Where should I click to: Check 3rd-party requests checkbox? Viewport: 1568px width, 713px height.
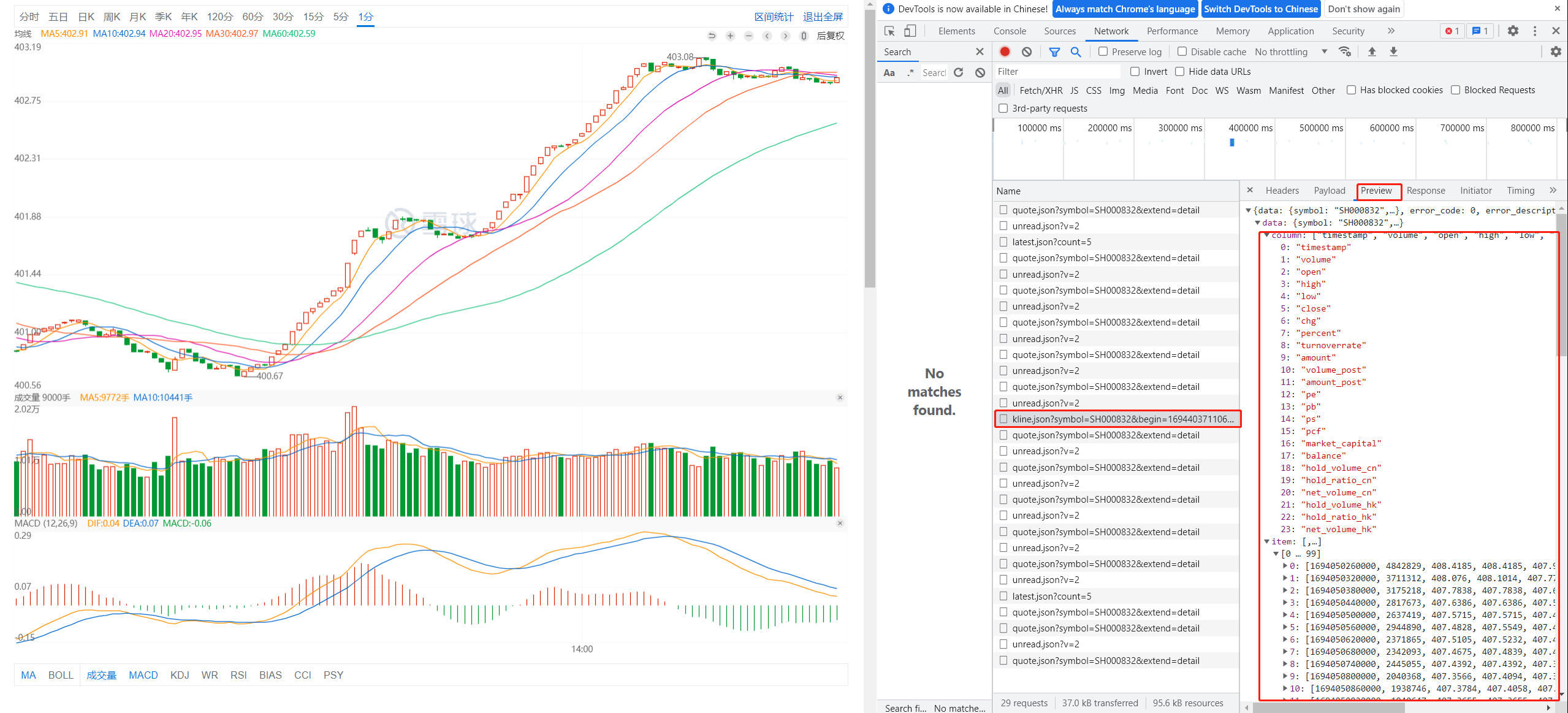1003,109
